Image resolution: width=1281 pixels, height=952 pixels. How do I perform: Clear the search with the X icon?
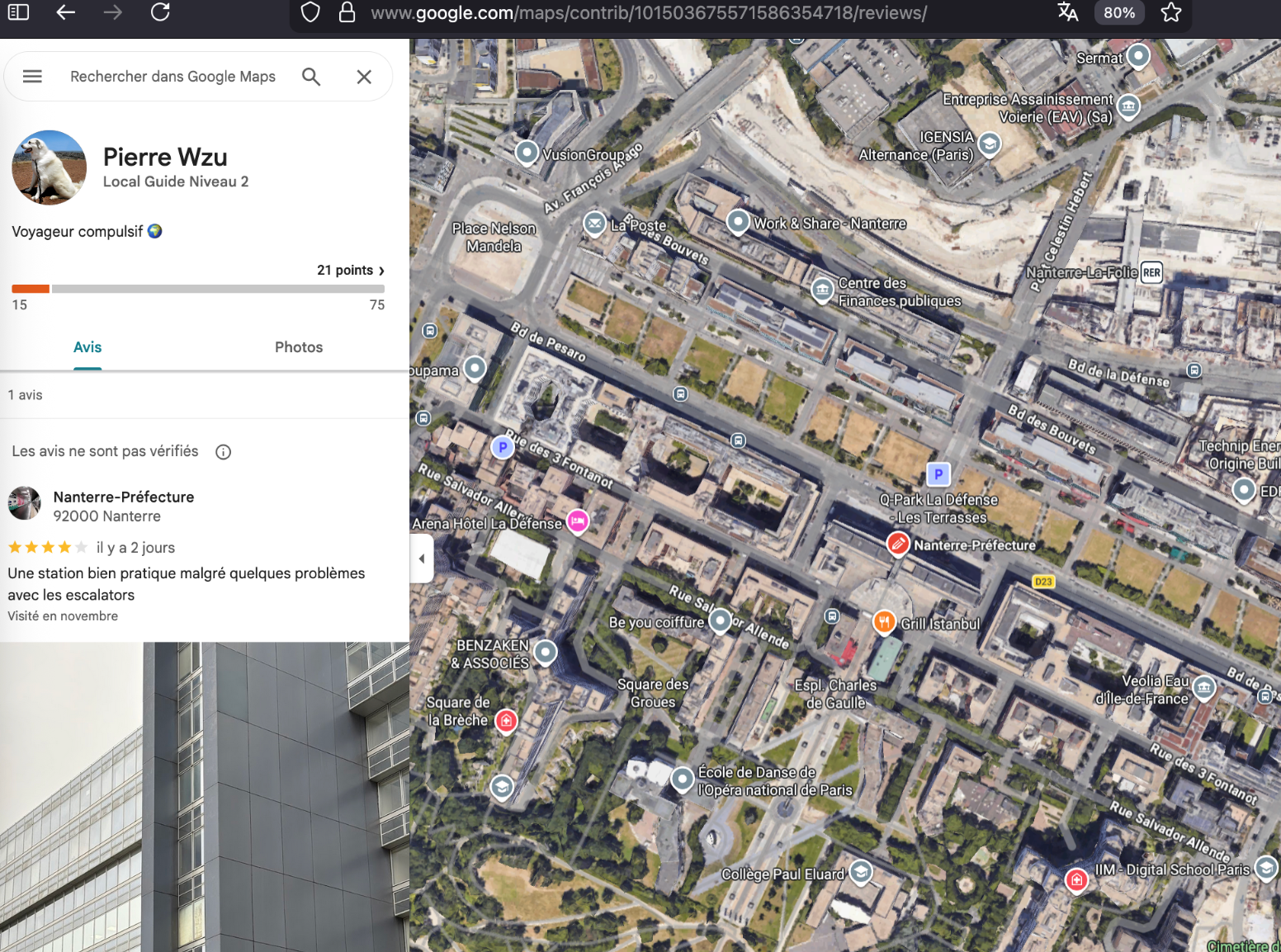coord(364,77)
